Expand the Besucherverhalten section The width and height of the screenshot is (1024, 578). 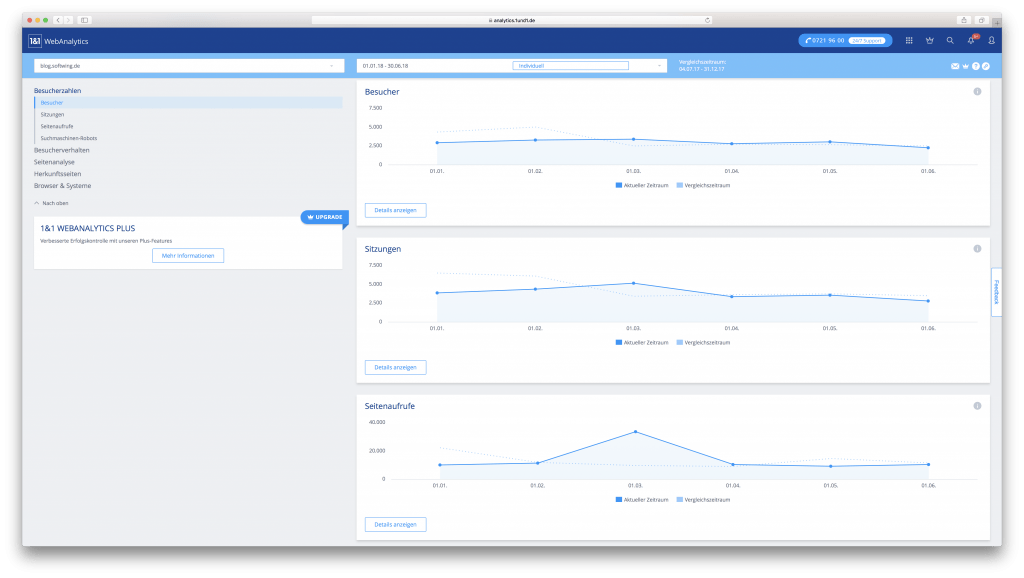tap(62, 150)
